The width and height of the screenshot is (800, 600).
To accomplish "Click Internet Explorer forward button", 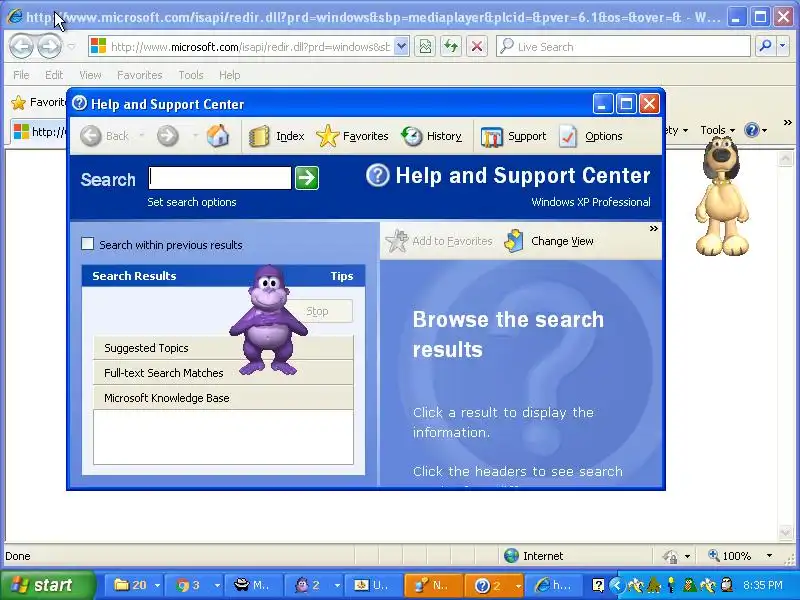I will 49,46.
